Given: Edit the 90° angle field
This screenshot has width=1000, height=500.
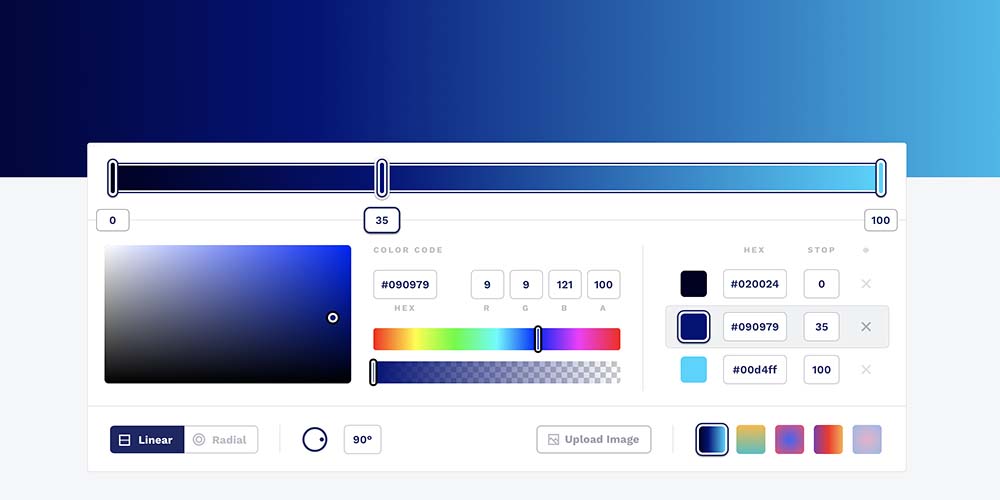Looking at the screenshot, I should (x=362, y=439).
